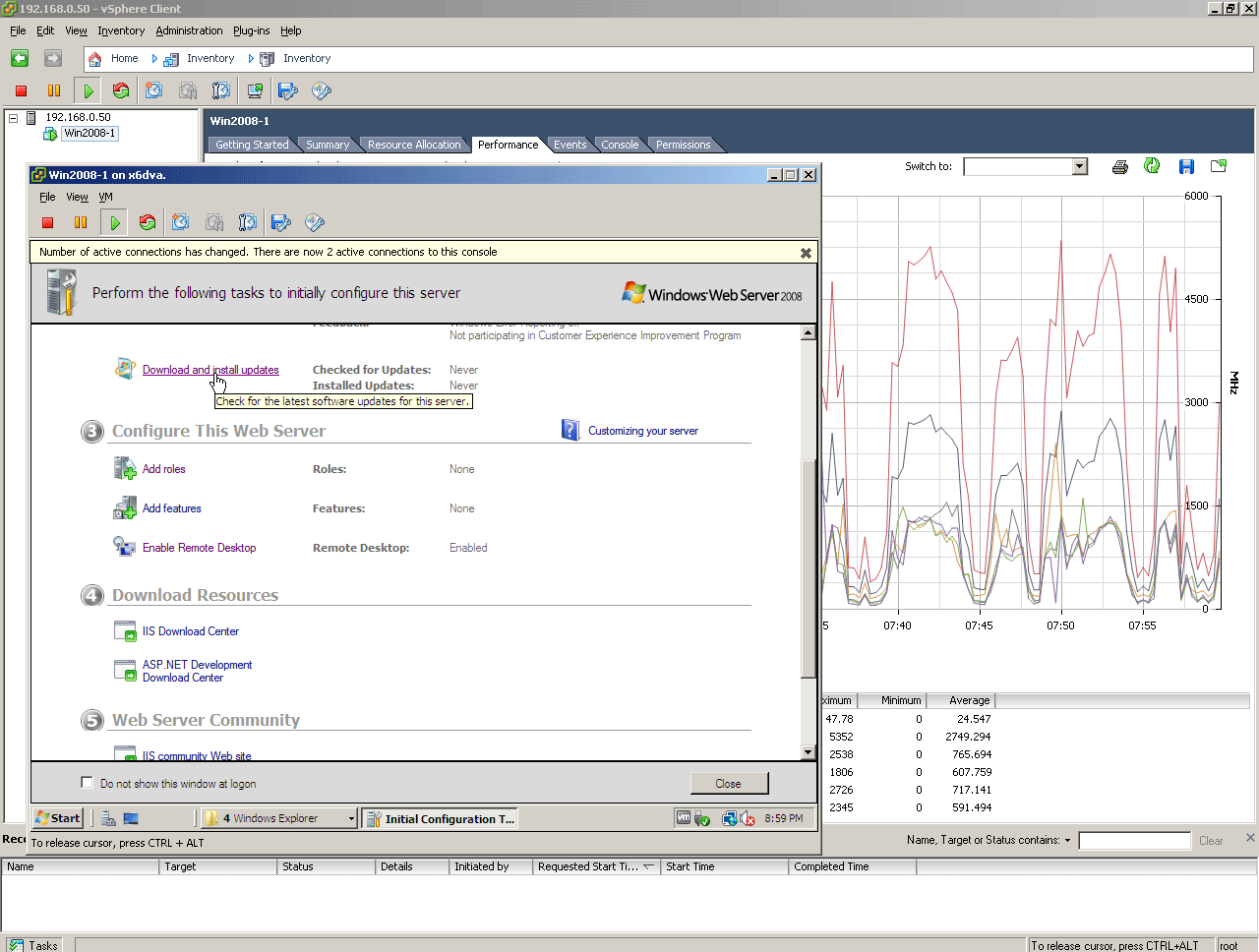Pop out the performance chart into a window

point(1219,166)
